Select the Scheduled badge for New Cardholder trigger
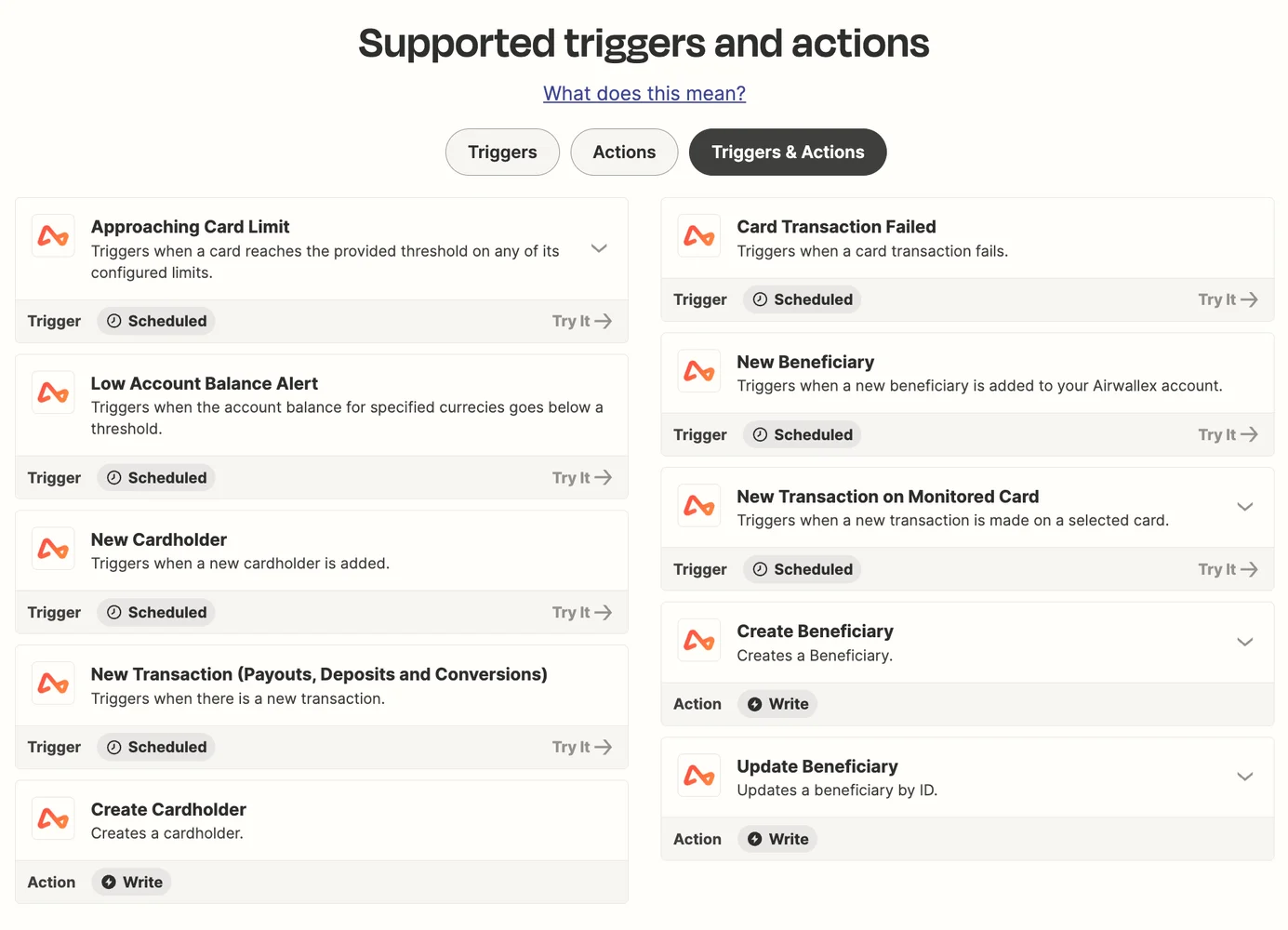The width and height of the screenshot is (1288, 930). 155,612
